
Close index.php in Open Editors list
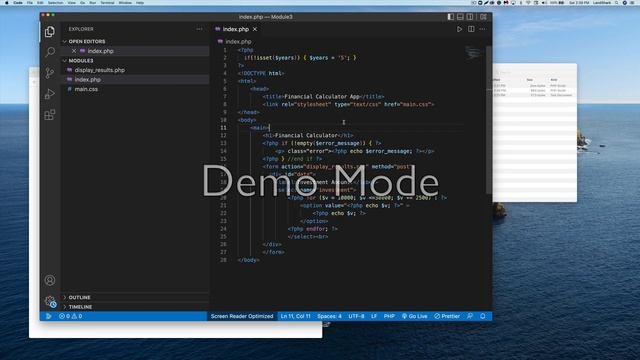pyautogui.click(x=74, y=51)
